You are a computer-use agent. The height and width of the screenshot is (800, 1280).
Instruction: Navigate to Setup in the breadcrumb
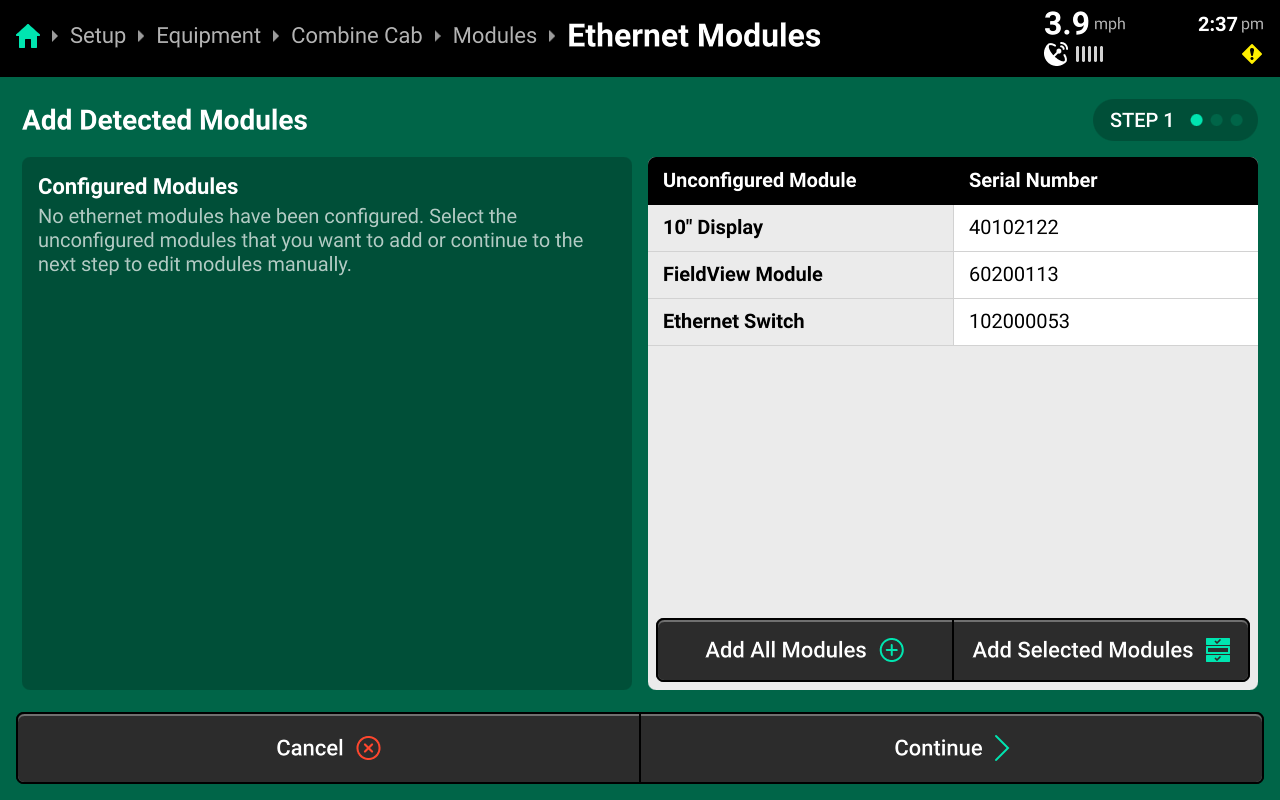pyautogui.click(x=98, y=36)
